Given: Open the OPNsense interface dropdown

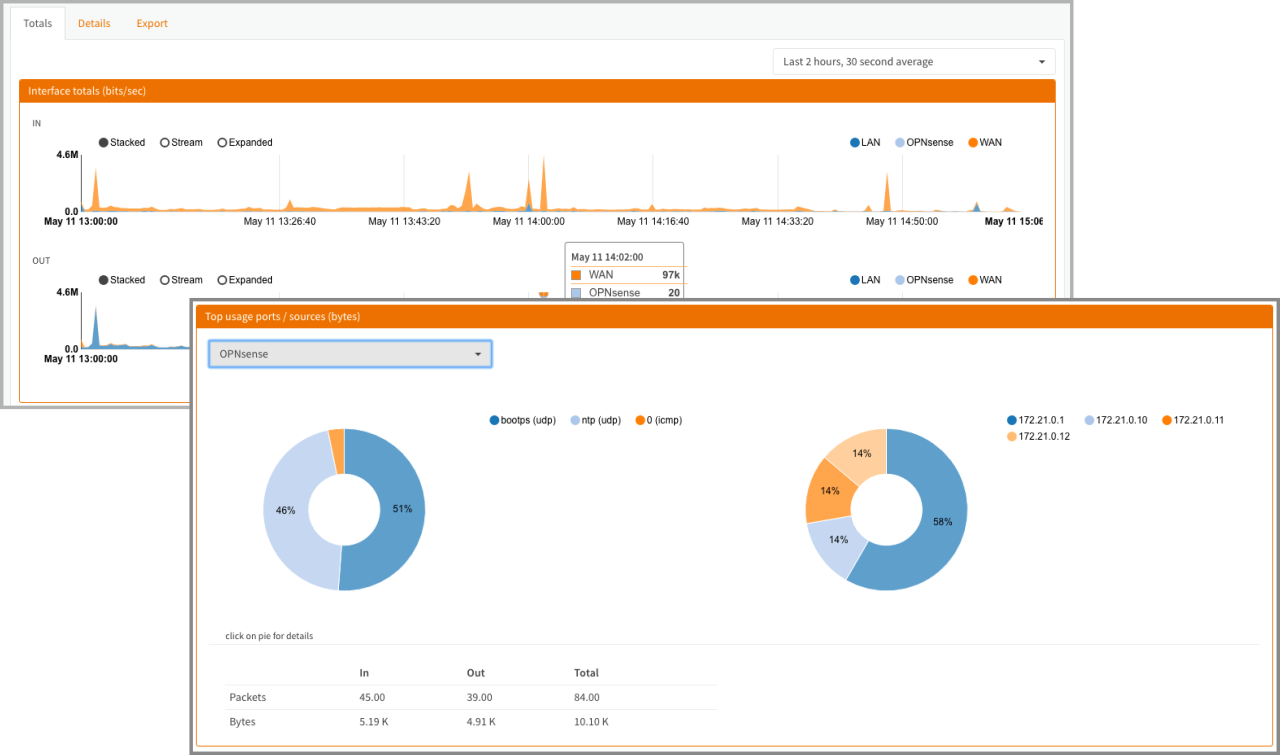Looking at the screenshot, I should [349, 354].
